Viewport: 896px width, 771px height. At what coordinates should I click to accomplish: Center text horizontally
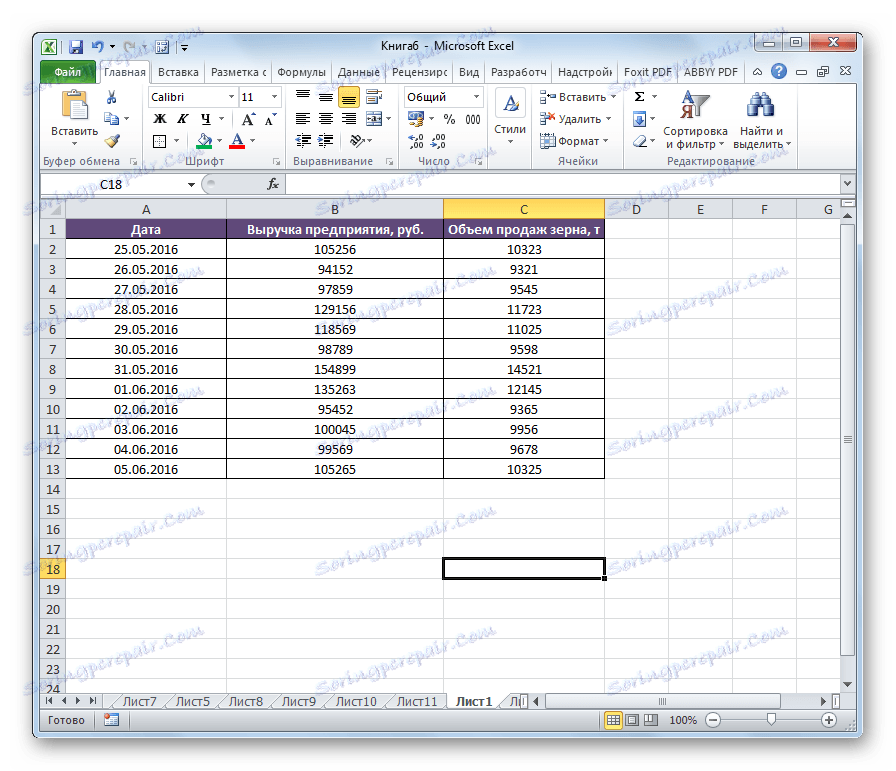pyautogui.click(x=326, y=119)
